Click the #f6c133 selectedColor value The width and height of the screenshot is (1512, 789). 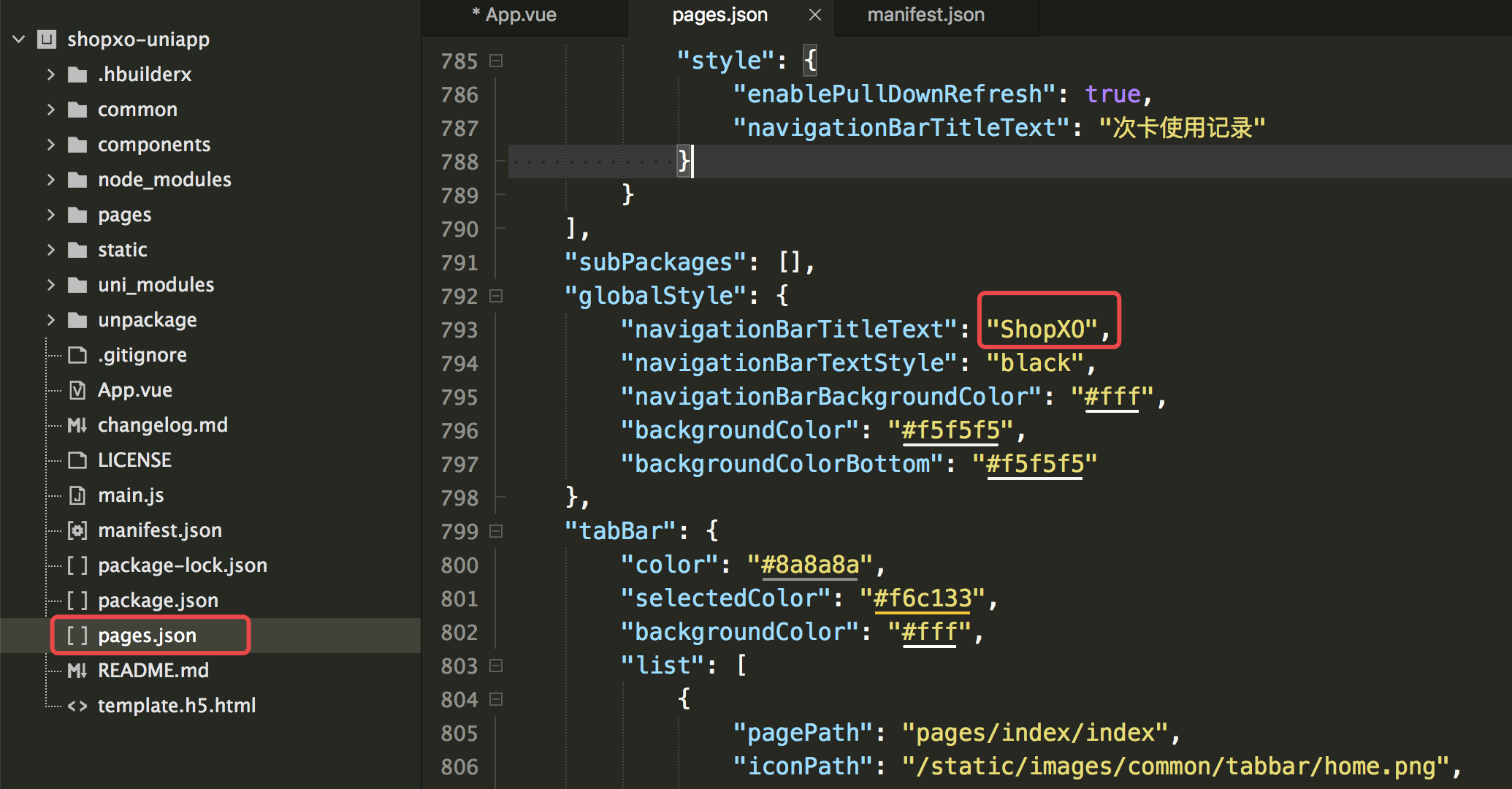point(922,598)
